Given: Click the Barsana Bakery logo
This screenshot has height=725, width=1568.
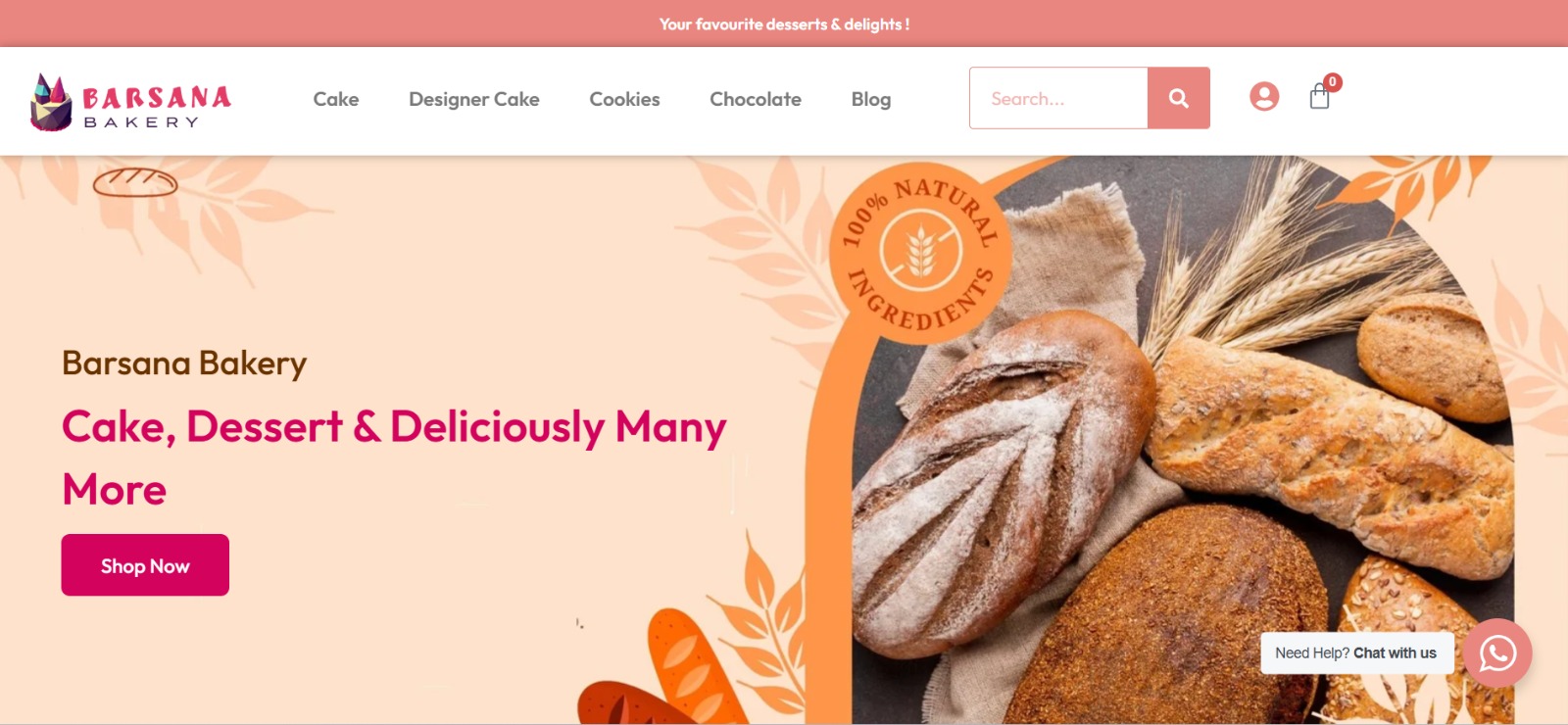Looking at the screenshot, I should (x=131, y=102).
